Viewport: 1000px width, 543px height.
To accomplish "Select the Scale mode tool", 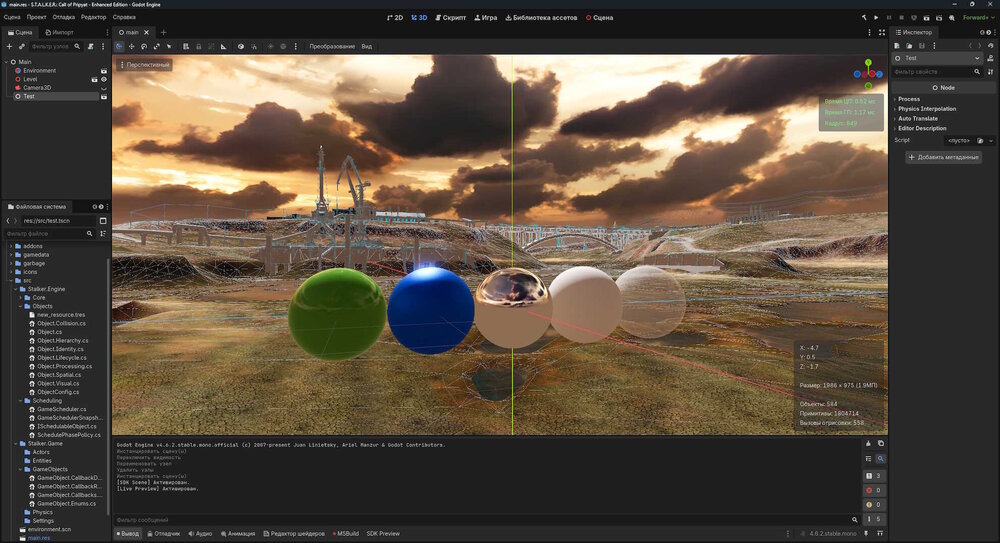I will (x=156, y=47).
